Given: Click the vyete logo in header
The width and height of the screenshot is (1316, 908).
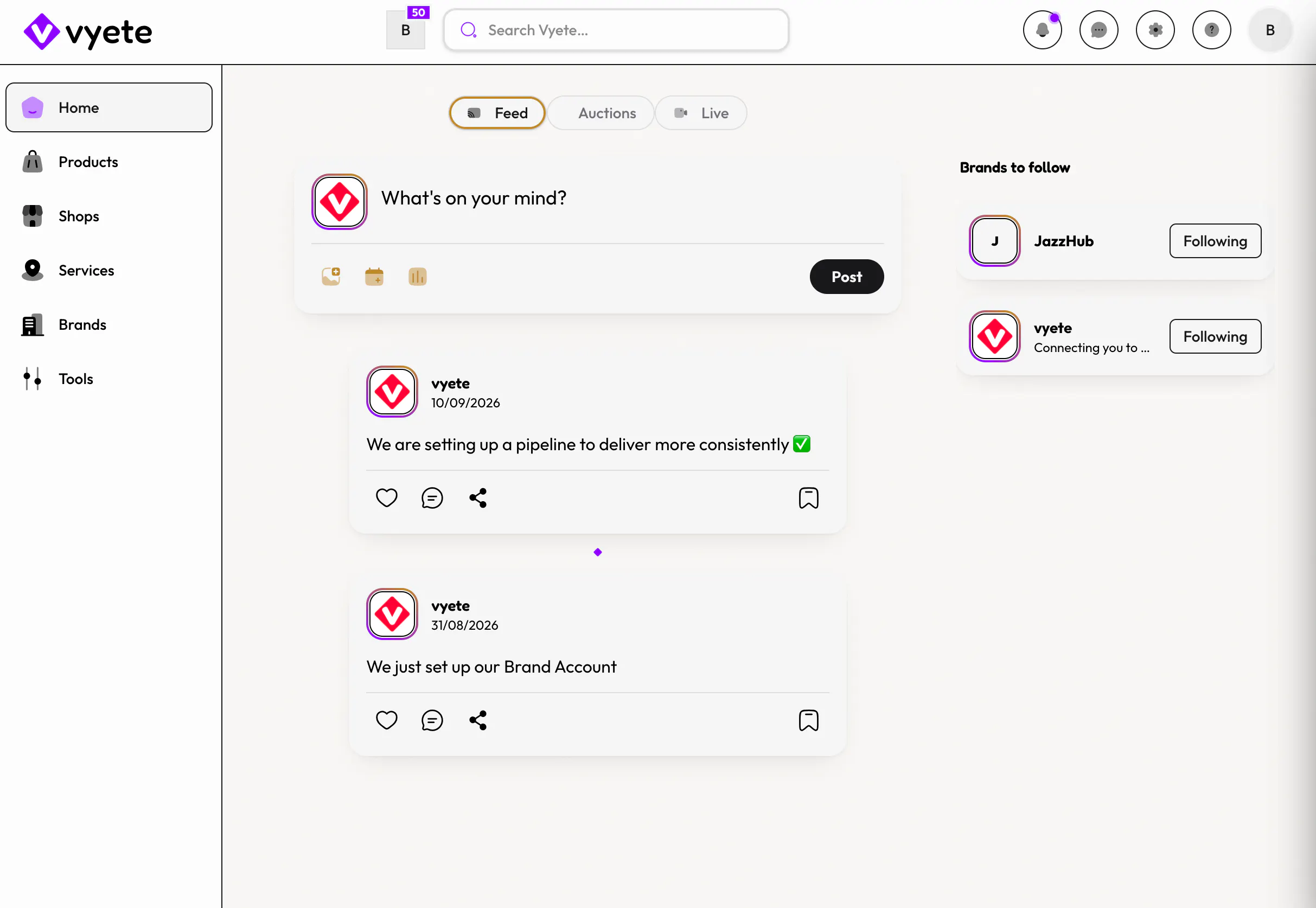Looking at the screenshot, I should (x=88, y=32).
